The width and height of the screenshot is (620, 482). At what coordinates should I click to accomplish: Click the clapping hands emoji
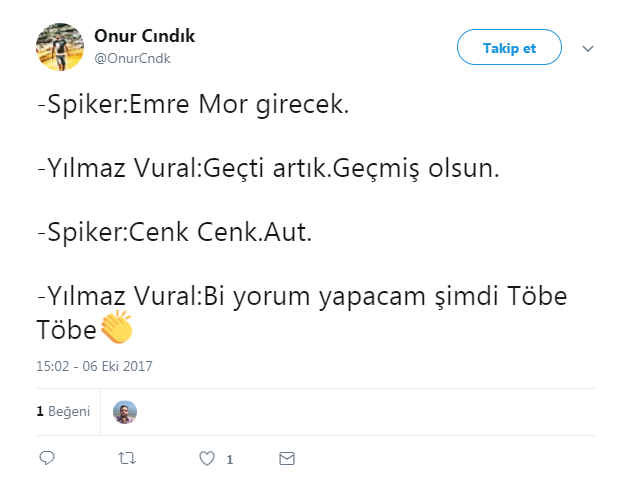tap(116, 327)
